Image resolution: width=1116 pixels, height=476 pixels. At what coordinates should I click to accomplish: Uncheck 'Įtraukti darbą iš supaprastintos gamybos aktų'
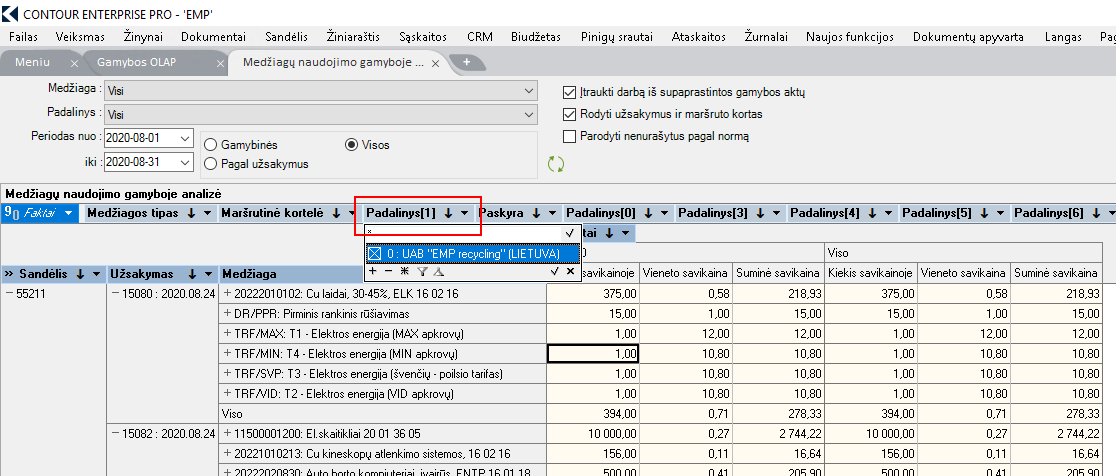[x=571, y=92]
